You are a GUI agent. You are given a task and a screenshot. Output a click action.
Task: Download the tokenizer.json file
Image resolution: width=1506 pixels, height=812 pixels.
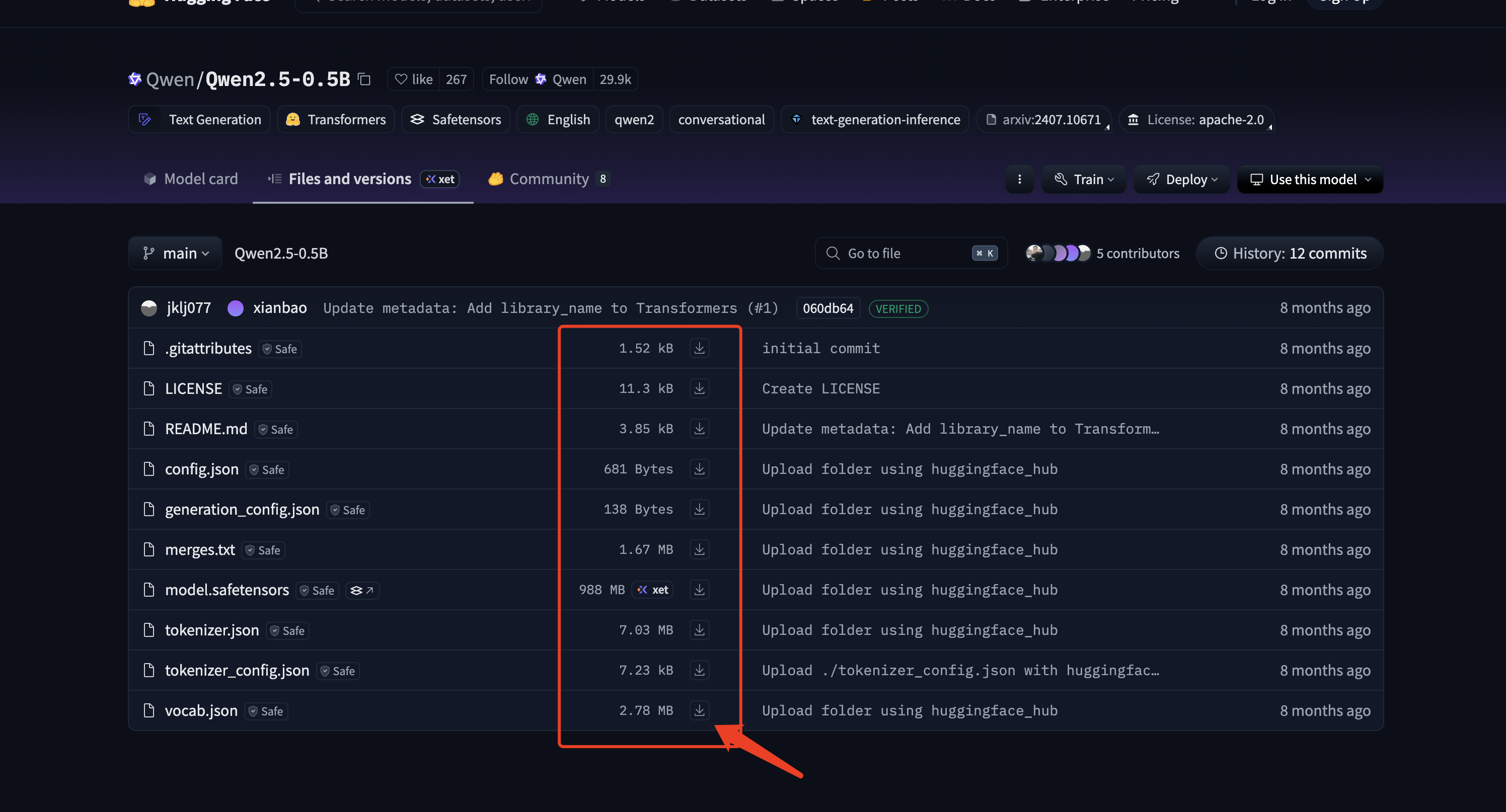point(699,630)
